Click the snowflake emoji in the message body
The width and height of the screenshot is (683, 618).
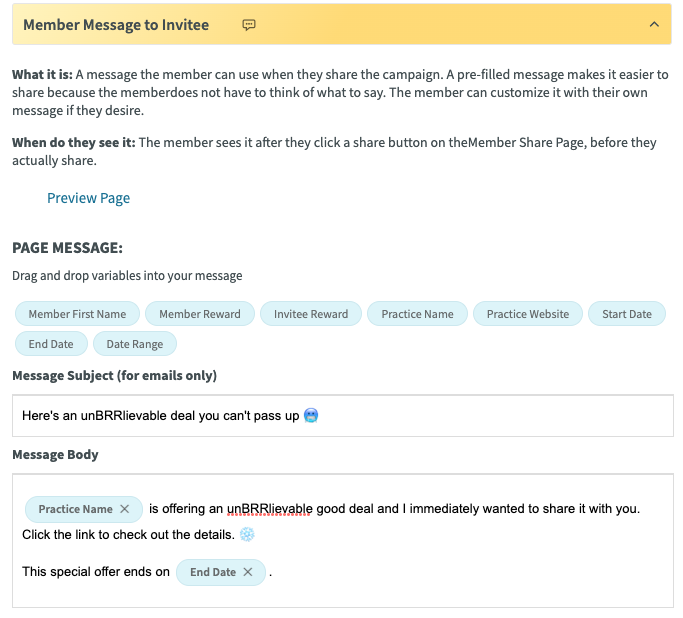tap(247, 534)
